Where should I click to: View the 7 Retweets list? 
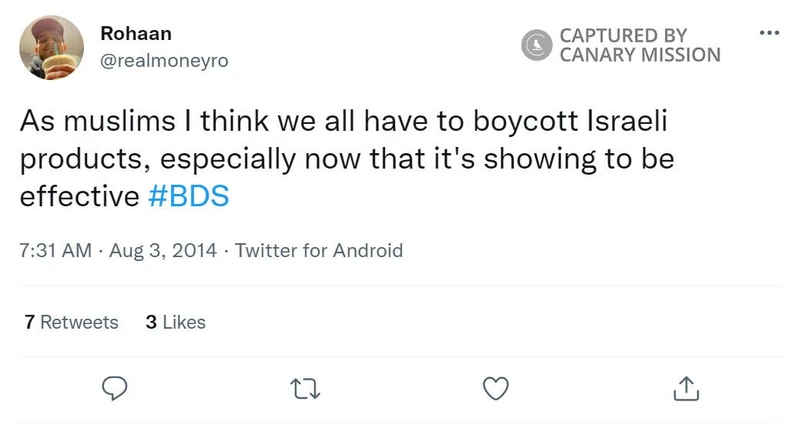[71, 322]
